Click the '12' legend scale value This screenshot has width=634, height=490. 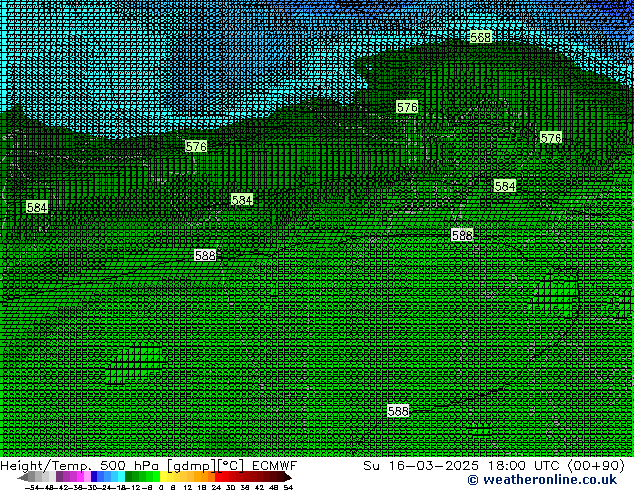[x=187, y=488]
